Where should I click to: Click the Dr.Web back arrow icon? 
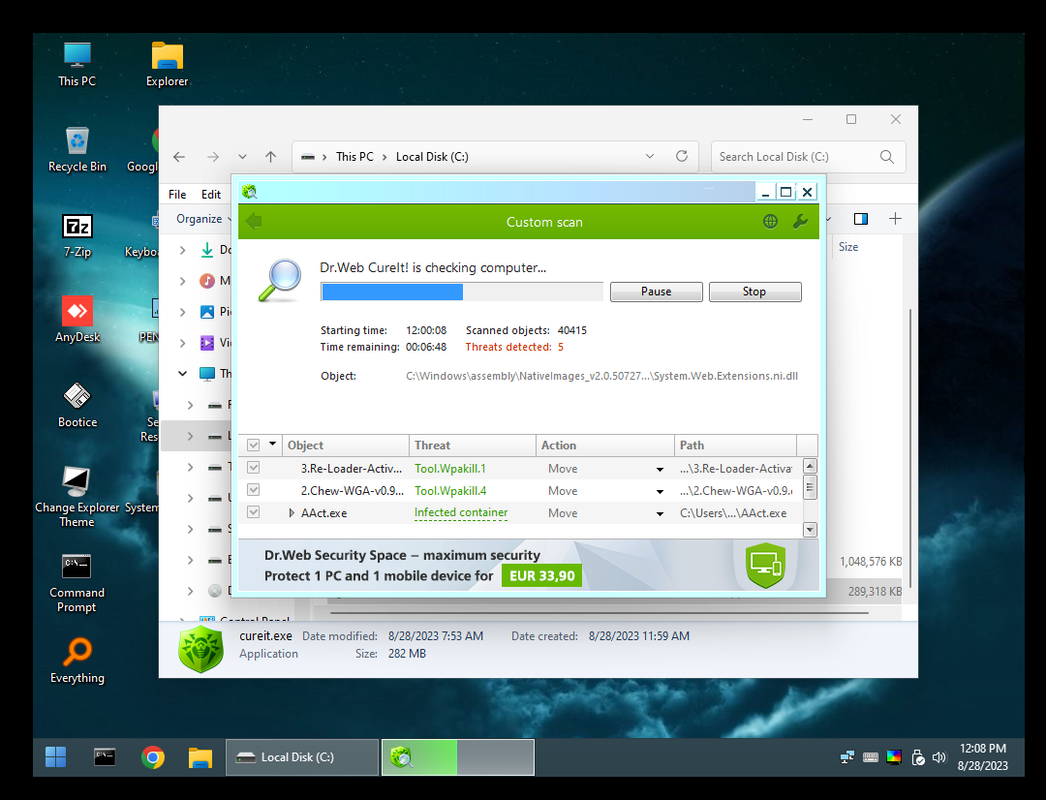tap(254, 221)
